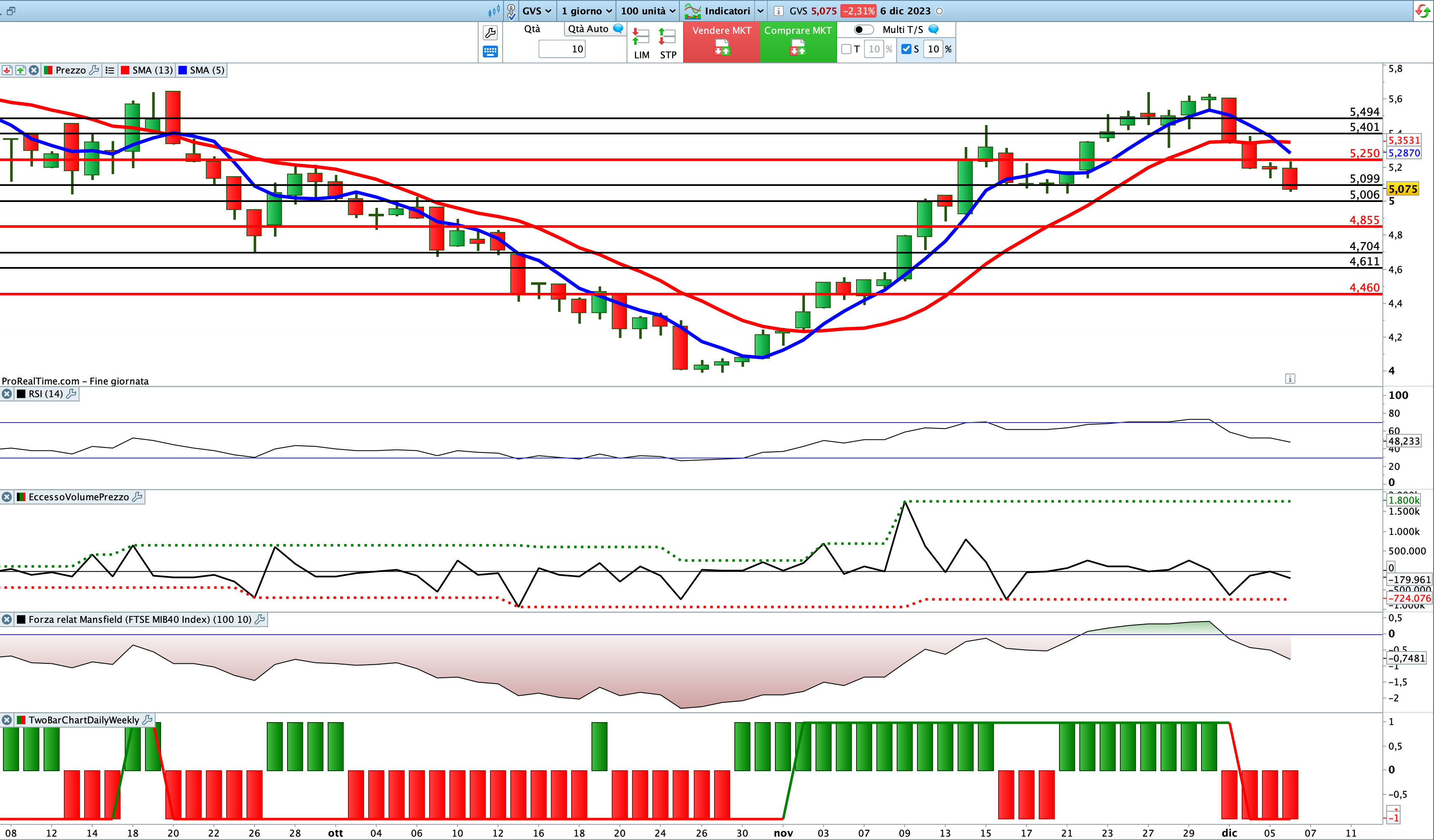Enable the T target checkbox
Screen dimensions: 1434x840
point(846,49)
